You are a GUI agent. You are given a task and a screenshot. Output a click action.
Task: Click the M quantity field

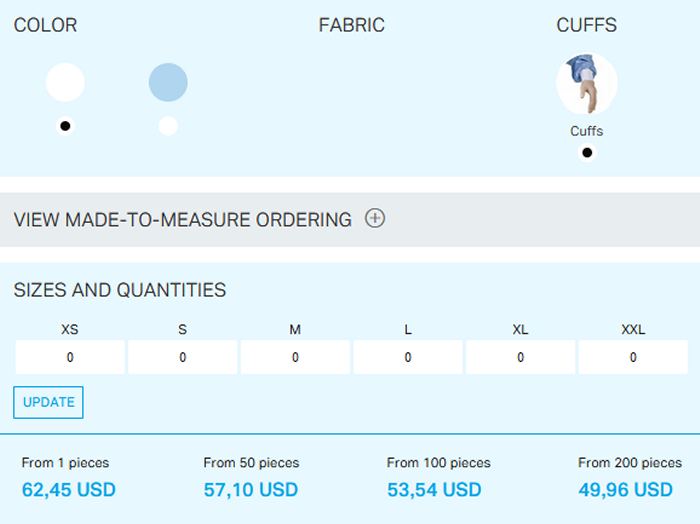pyautogui.click(x=295, y=357)
